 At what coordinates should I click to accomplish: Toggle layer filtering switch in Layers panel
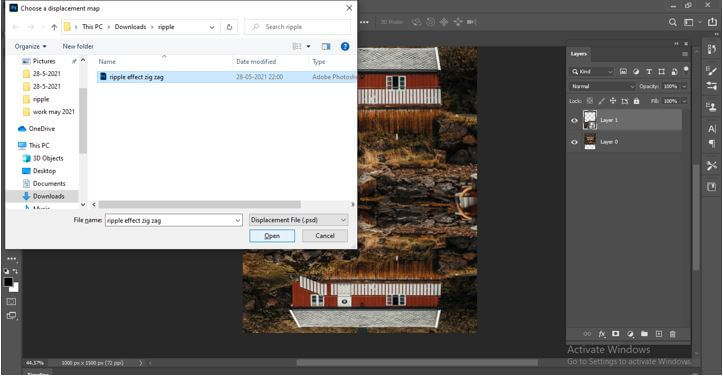pos(686,69)
